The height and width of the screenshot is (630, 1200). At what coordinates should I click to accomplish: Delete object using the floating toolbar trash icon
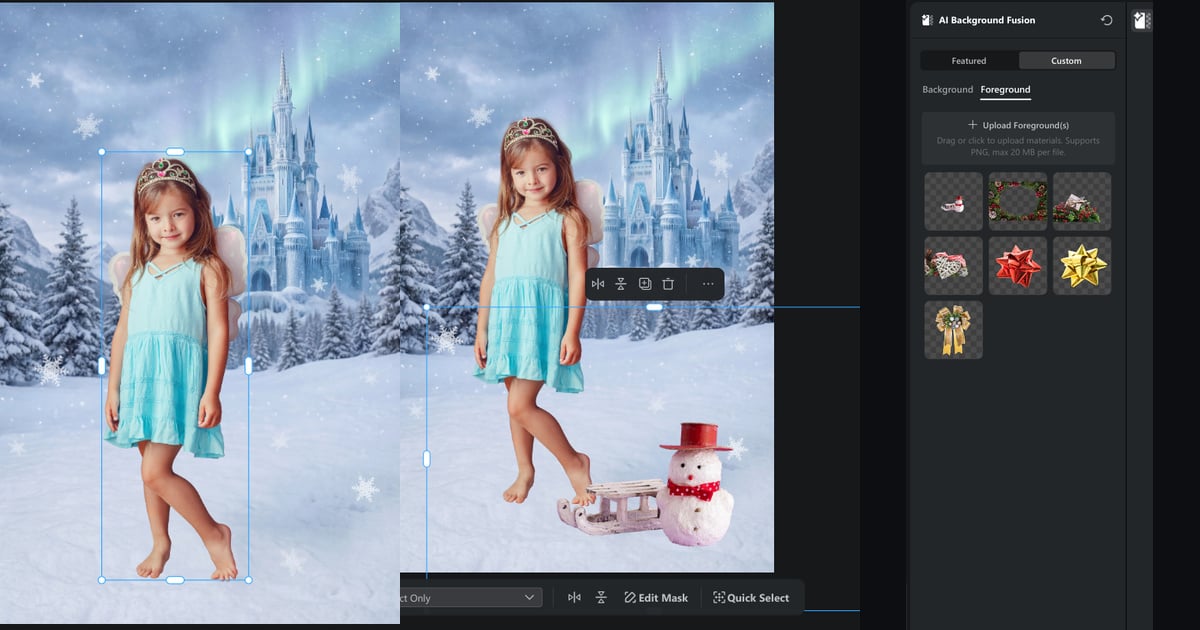[x=668, y=284]
